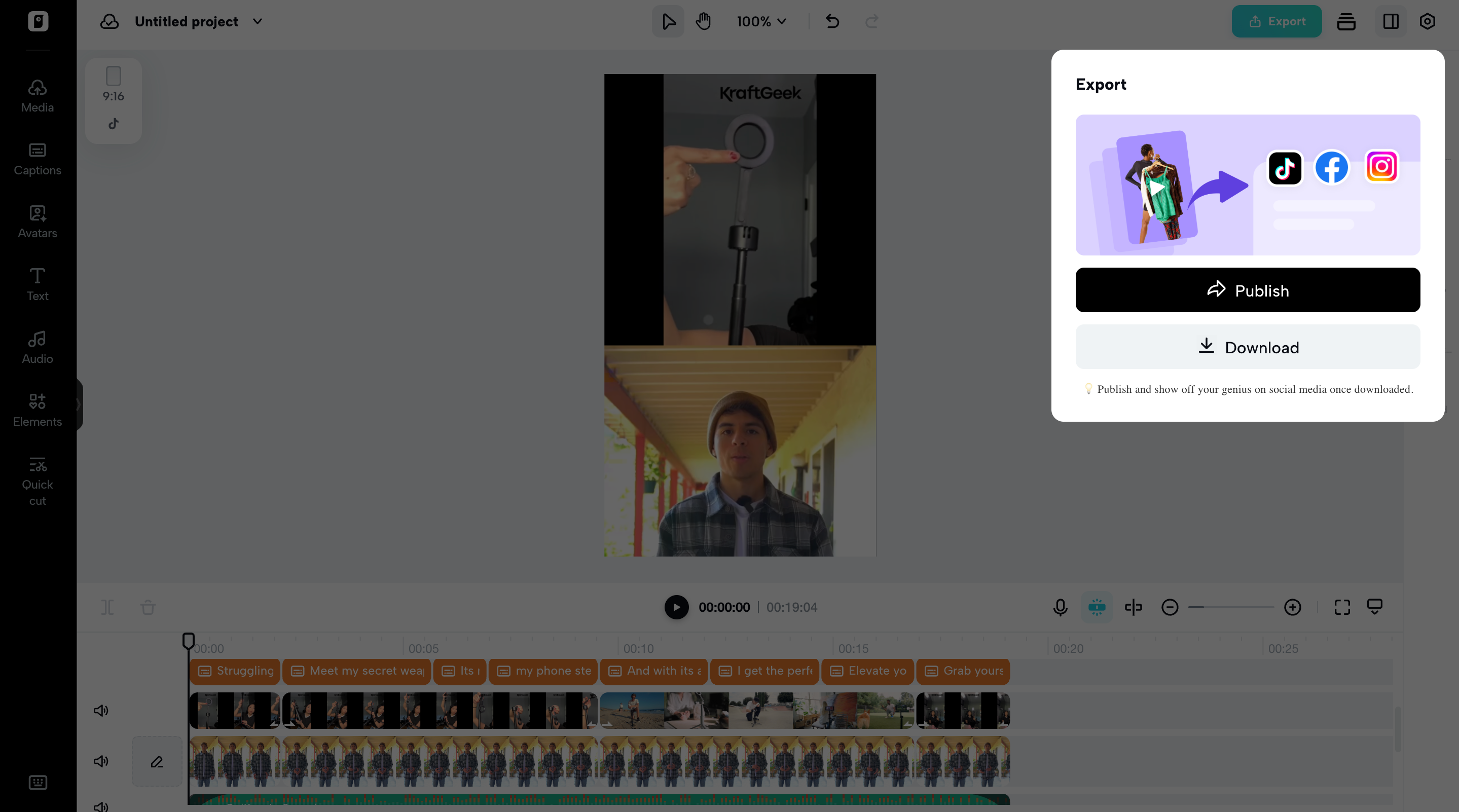Select the hand pan tool
This screenshot has height=812, width=1459.
(x=704, y=21)
